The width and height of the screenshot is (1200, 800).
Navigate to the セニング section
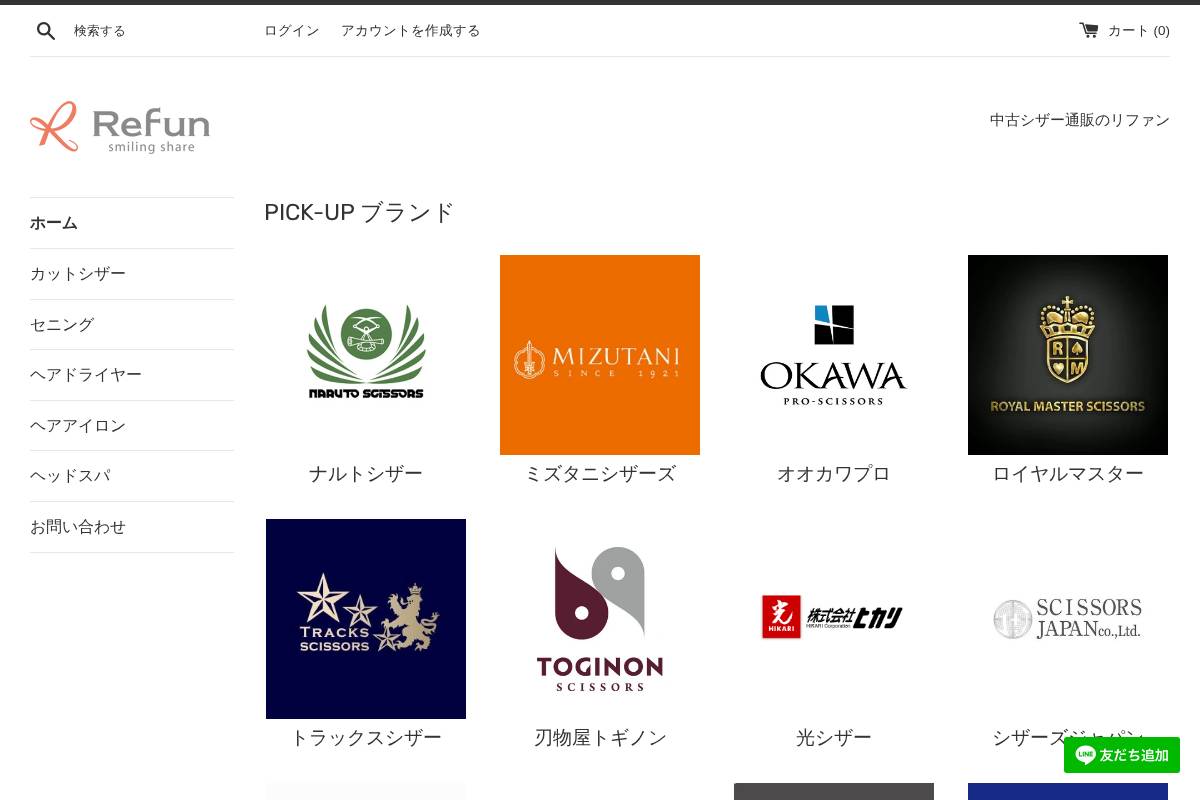(x=61, y=324)
